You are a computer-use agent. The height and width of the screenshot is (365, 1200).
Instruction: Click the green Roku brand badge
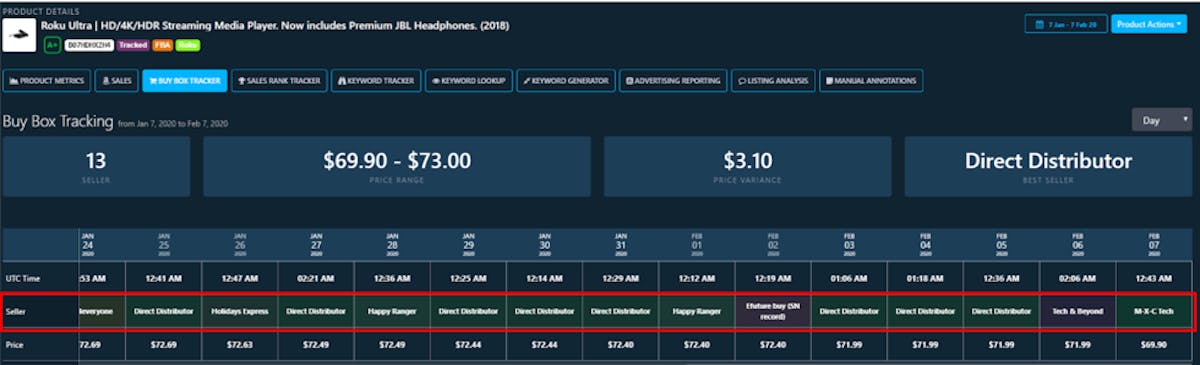187,45
